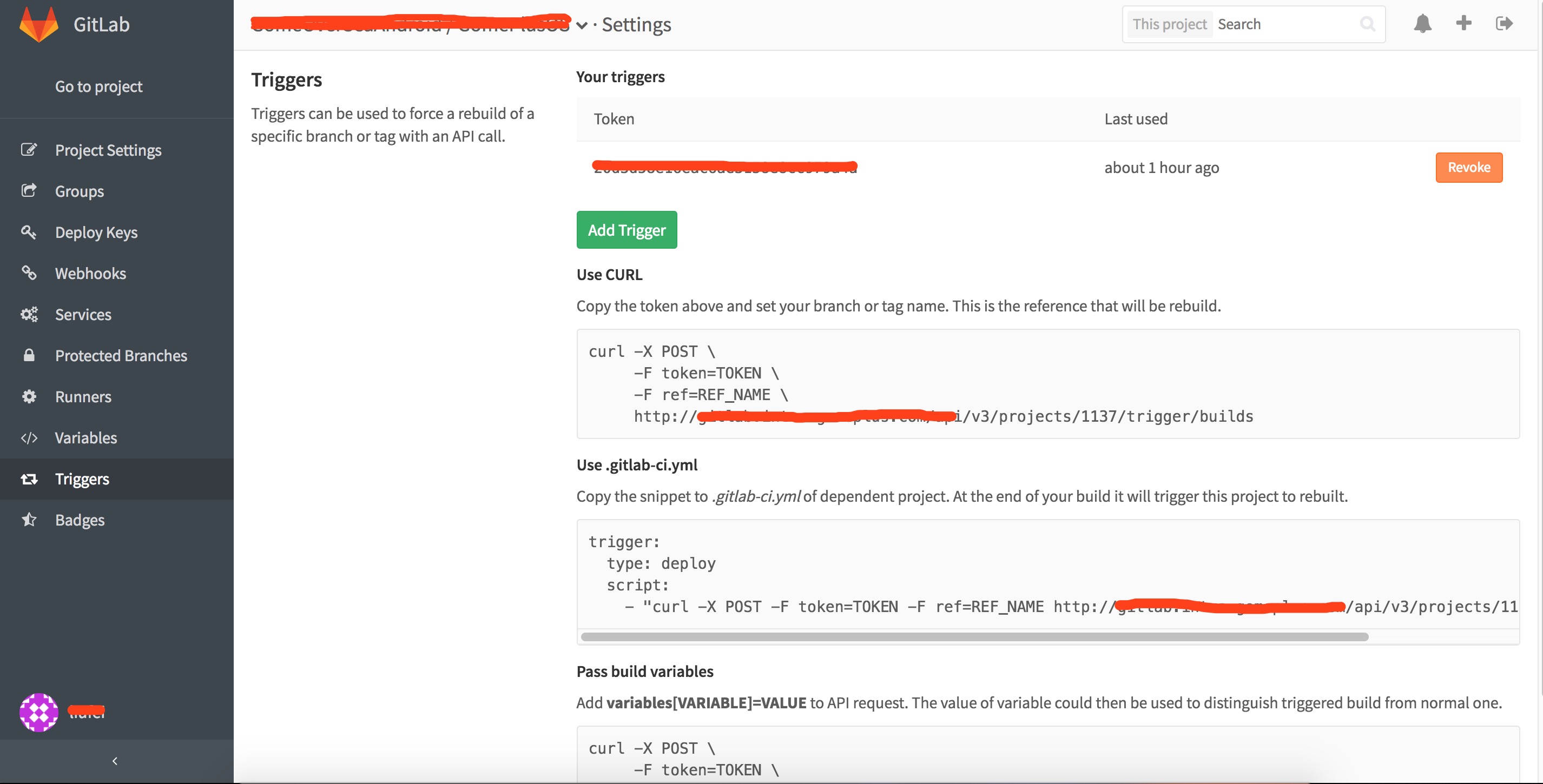Image resolution: width=1543 pixels, height=784 pixels.
Task: Open the Webhooks settings page
Action: point(90,274)
